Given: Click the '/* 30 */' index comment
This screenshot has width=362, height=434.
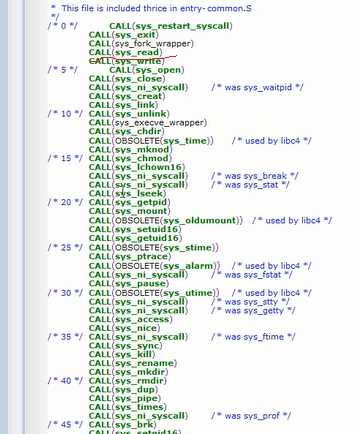Looking at the screenshot, I should [x=65, y=293].
